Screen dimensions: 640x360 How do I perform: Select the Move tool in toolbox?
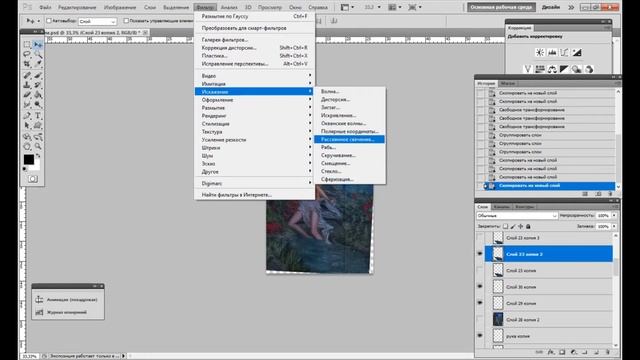38,44
